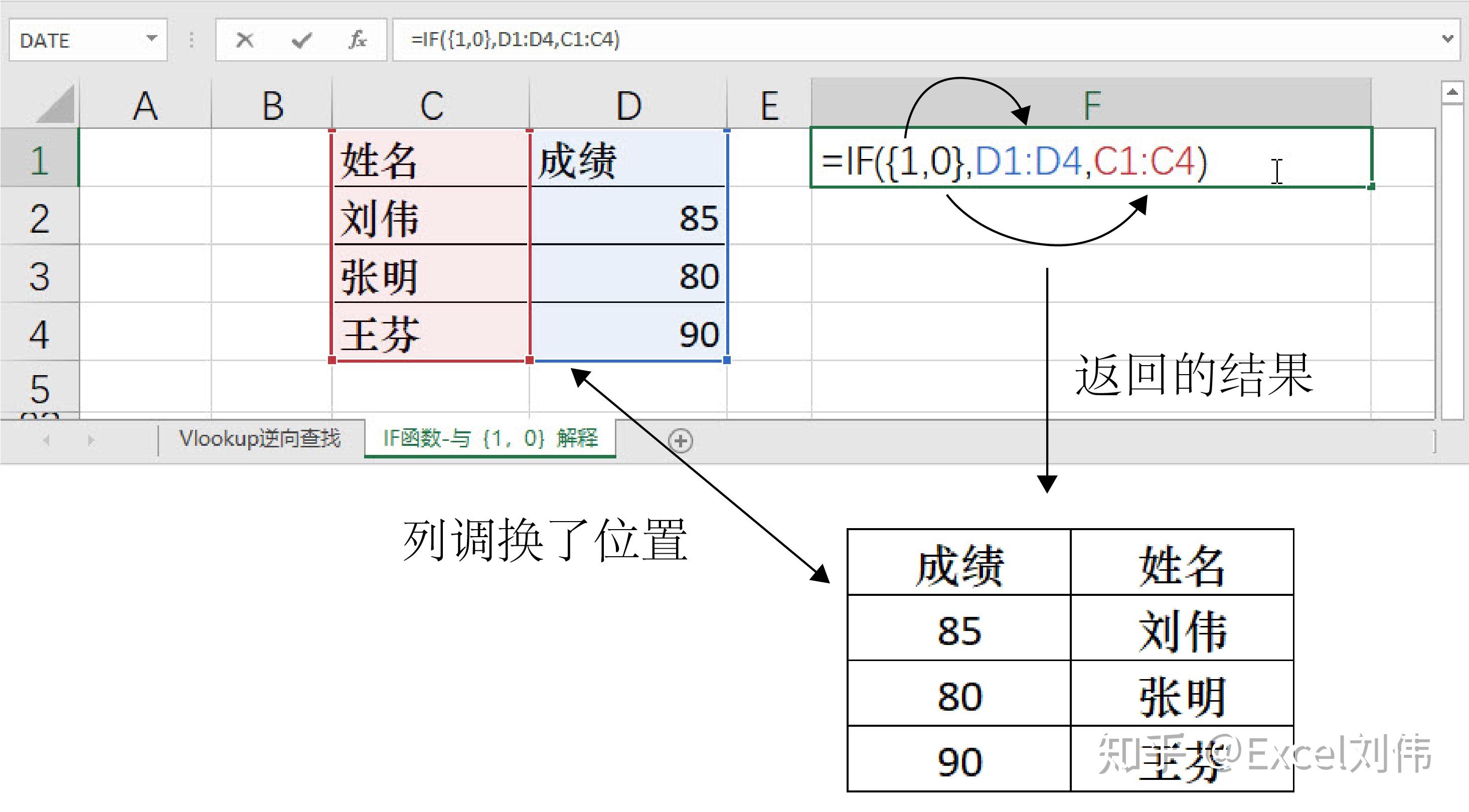1469x812 pixels.
Task: Select IF函数-与{1,0}解释 sheet tab
Action: 490,438
